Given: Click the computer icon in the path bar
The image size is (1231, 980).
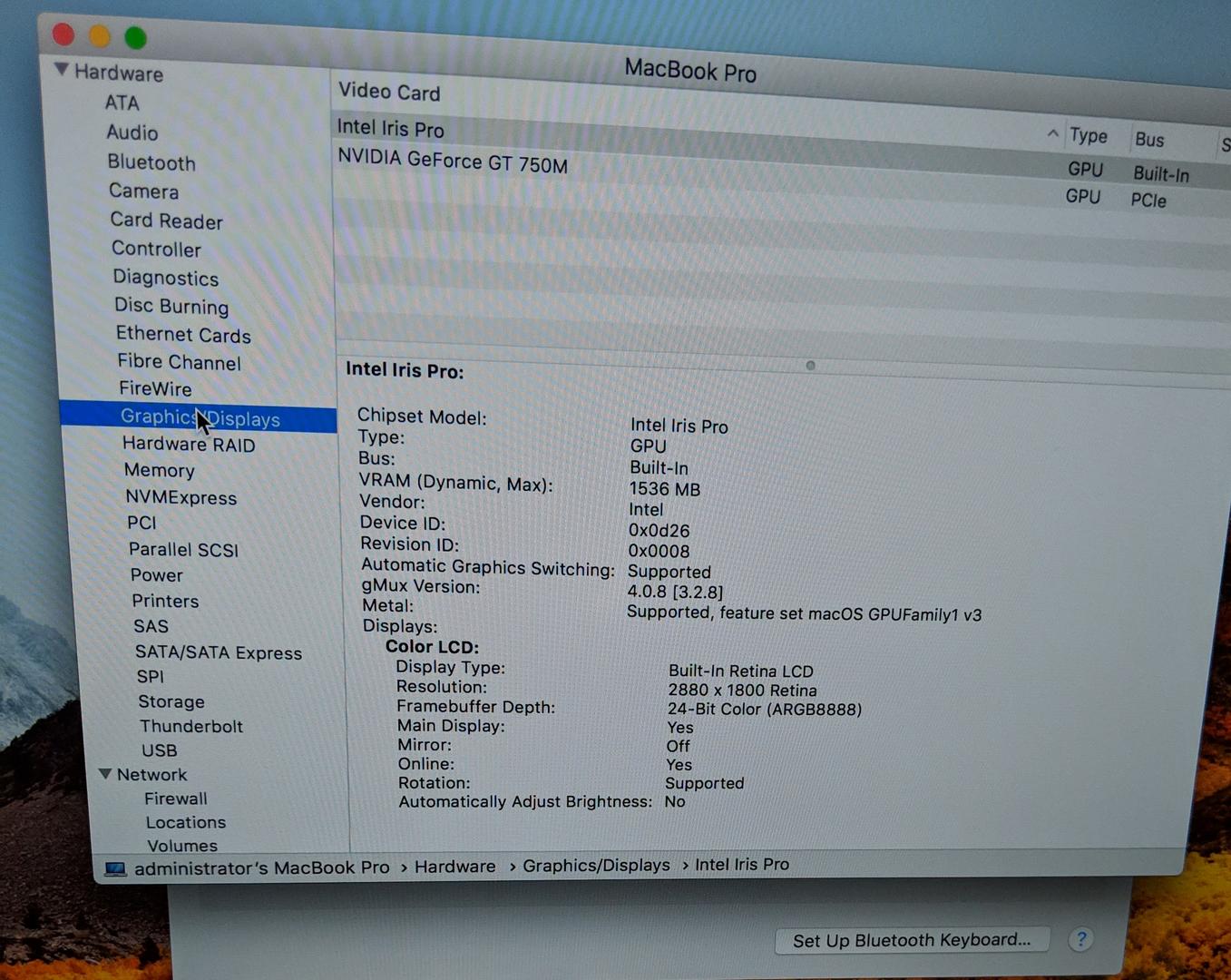Looking at the screenshot, I should coord(115,869).
